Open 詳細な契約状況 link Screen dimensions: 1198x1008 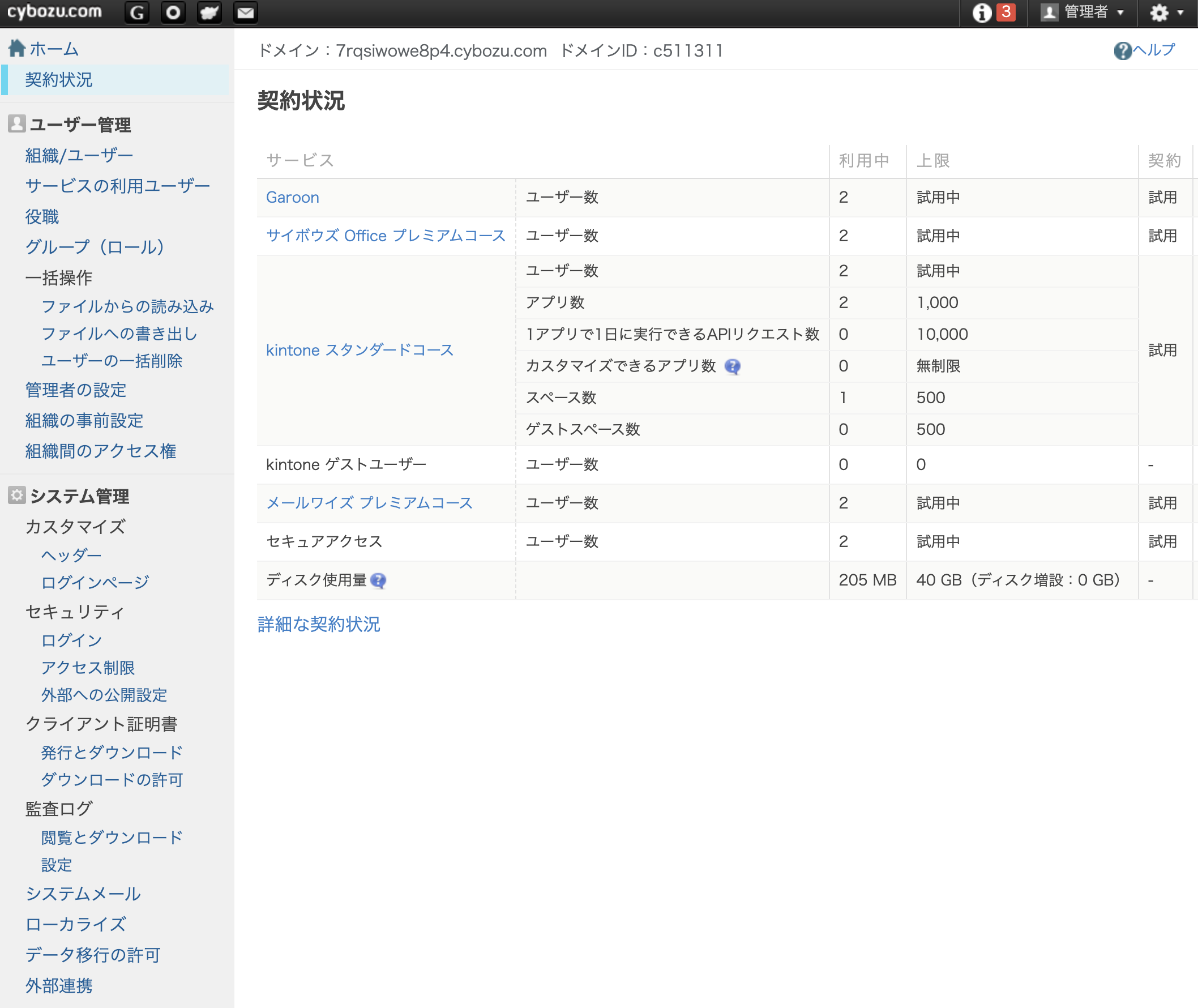(x=318, y=625)
